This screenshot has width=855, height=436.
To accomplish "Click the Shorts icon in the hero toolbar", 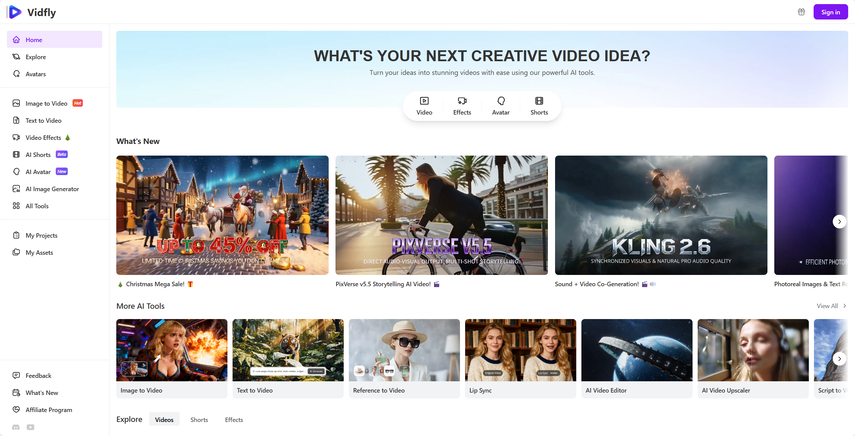I will pos(539,101).
